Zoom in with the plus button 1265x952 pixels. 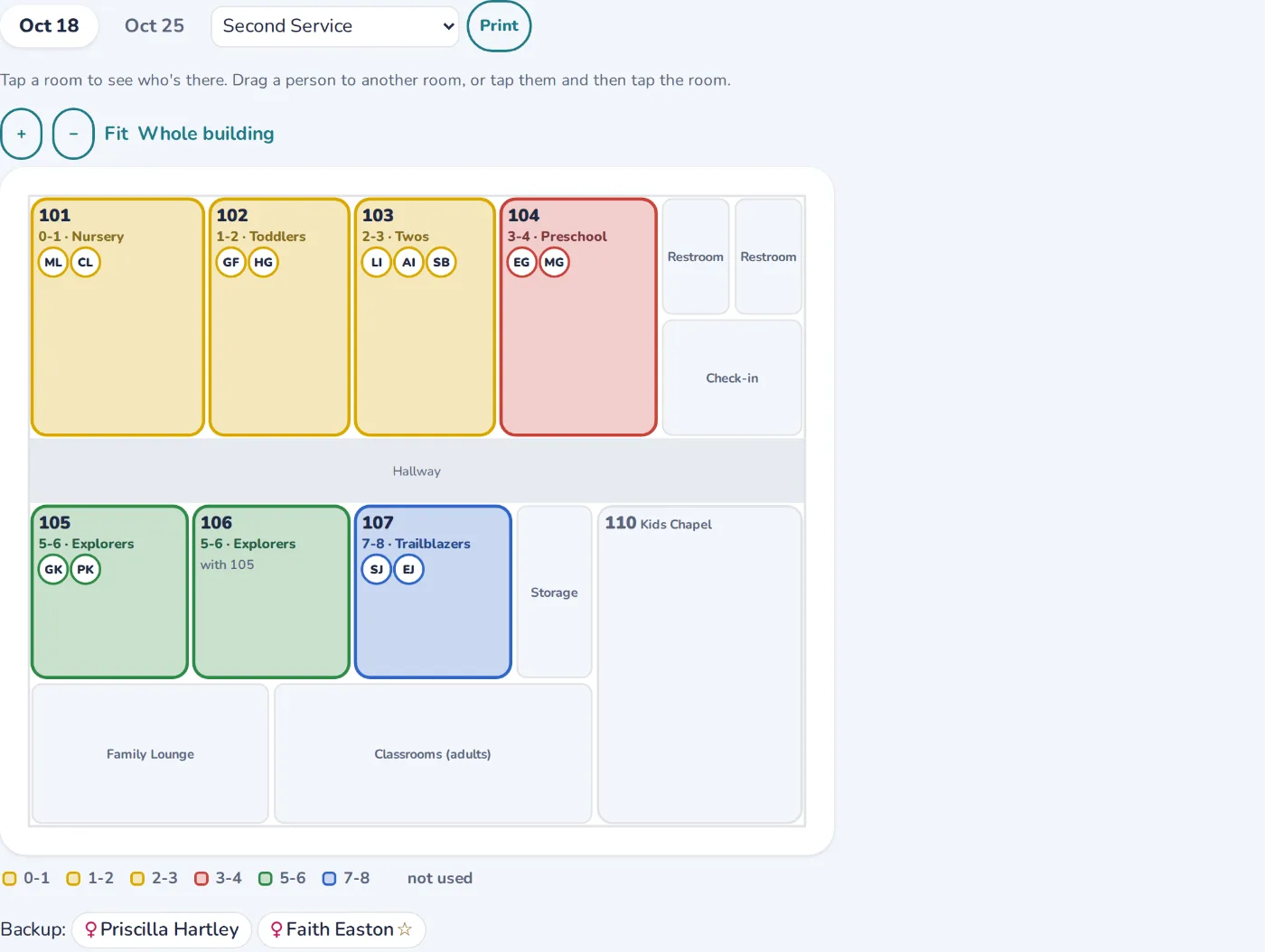tap(21, 134)
